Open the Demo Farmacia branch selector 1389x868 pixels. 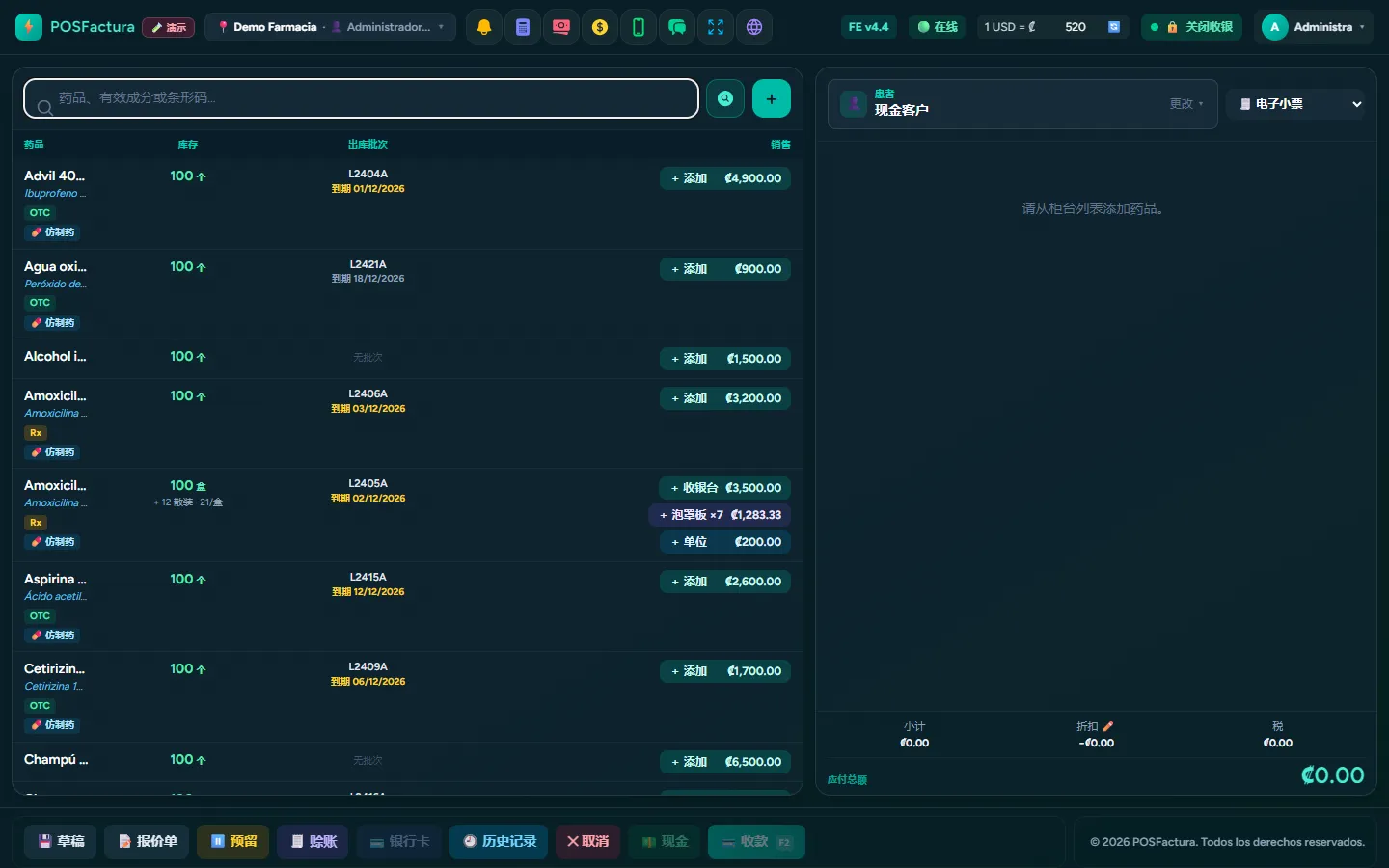point(330,27)
